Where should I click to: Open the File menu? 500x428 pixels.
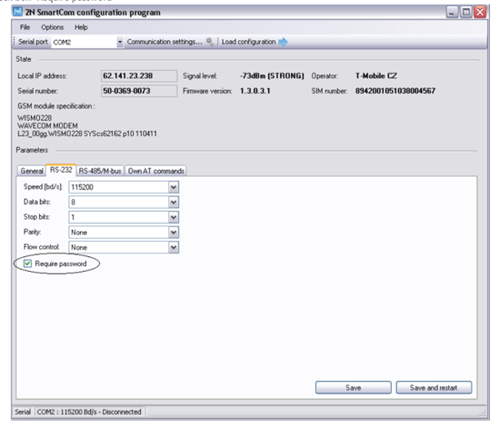25,27
